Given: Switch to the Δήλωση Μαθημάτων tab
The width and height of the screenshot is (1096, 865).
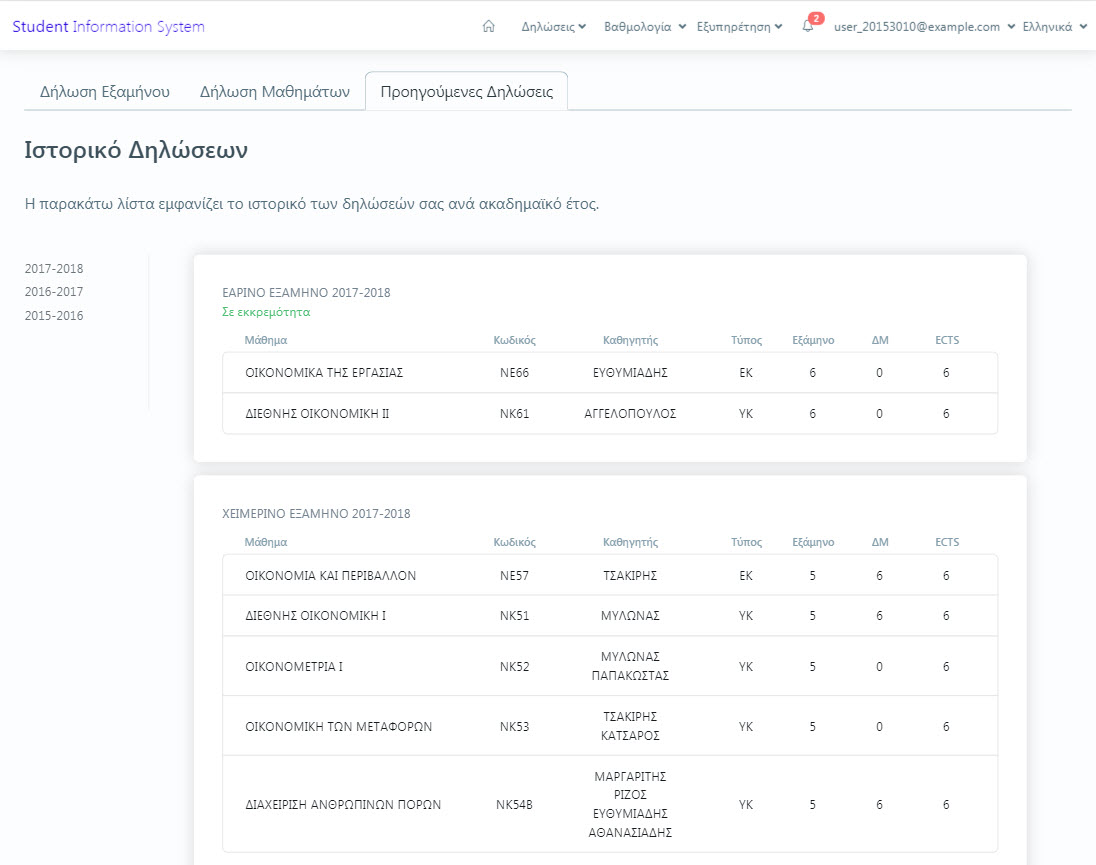Looking at the screenshot, I should tap(274, 91).
